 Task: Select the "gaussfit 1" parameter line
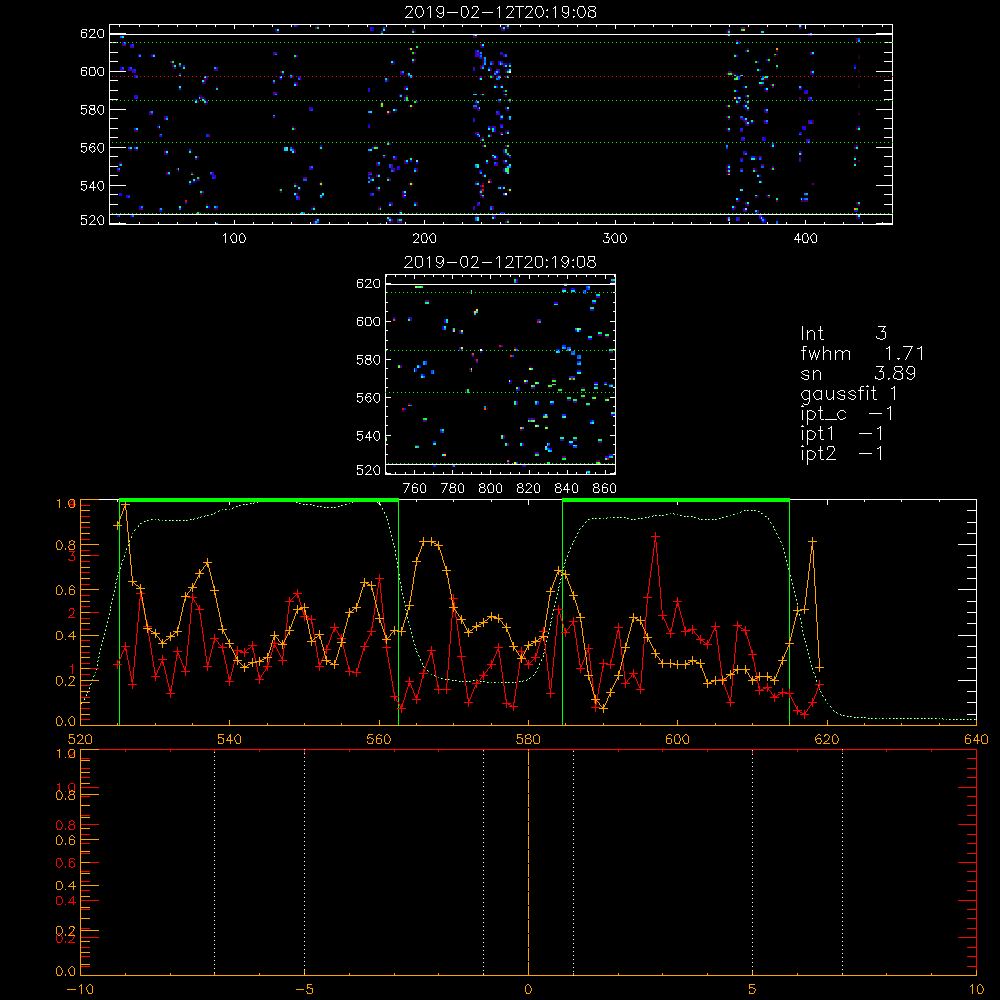pyautogui.click(x=849, y=393)
